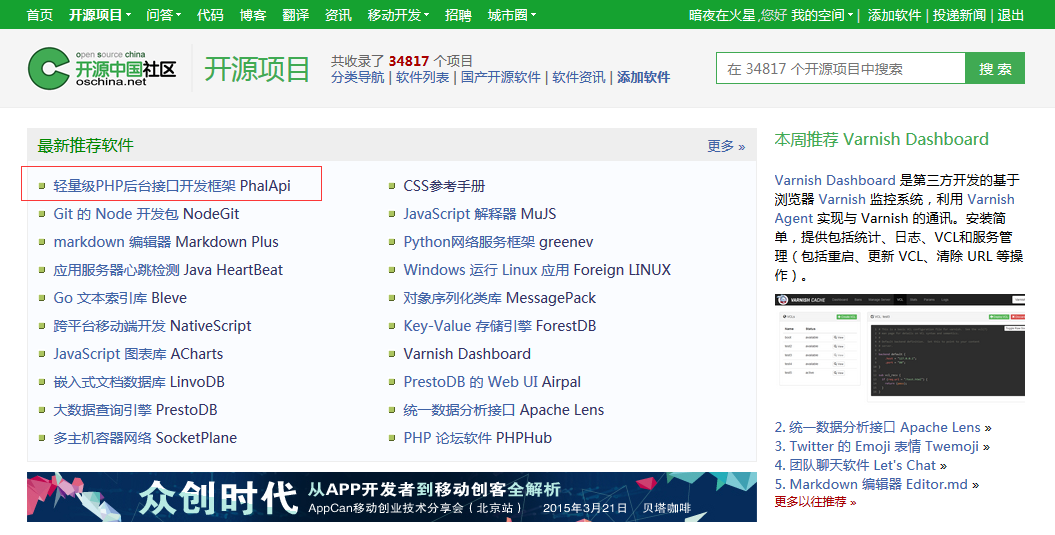Open markdown 编辑器 Markdown Plus
The image size is (1055, 535).
[166, 242]
